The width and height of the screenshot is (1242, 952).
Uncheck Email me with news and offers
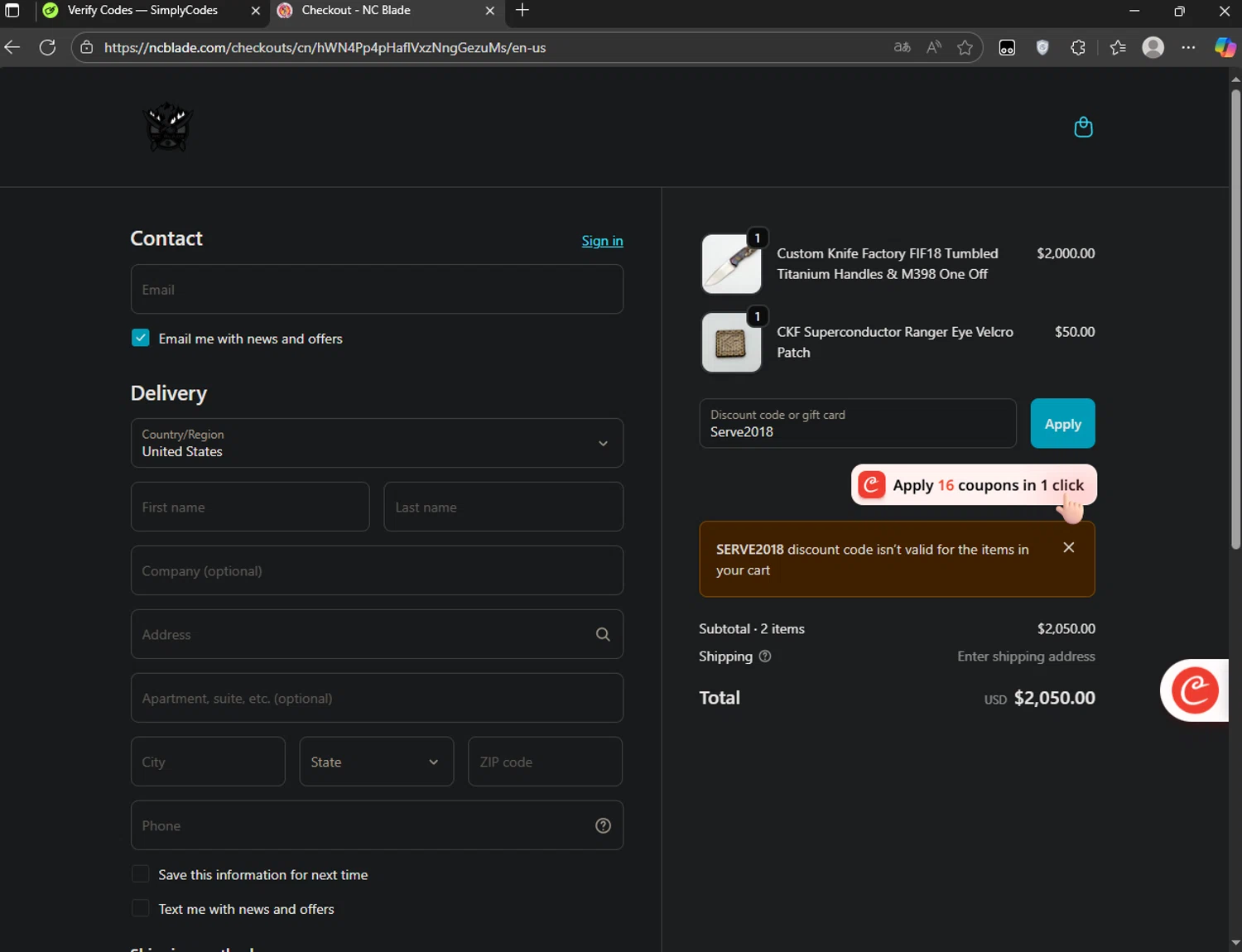click(x=141, y=338)
